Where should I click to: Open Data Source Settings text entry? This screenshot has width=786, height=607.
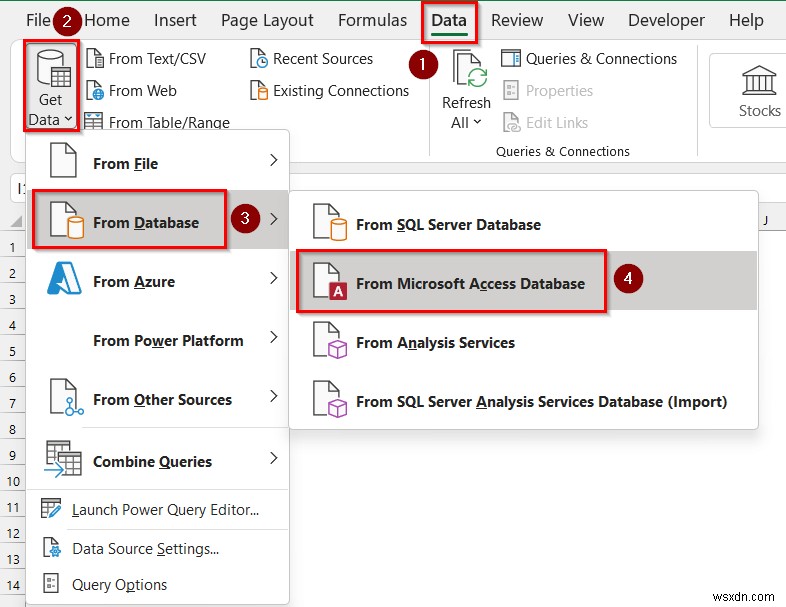coord(145,549)
